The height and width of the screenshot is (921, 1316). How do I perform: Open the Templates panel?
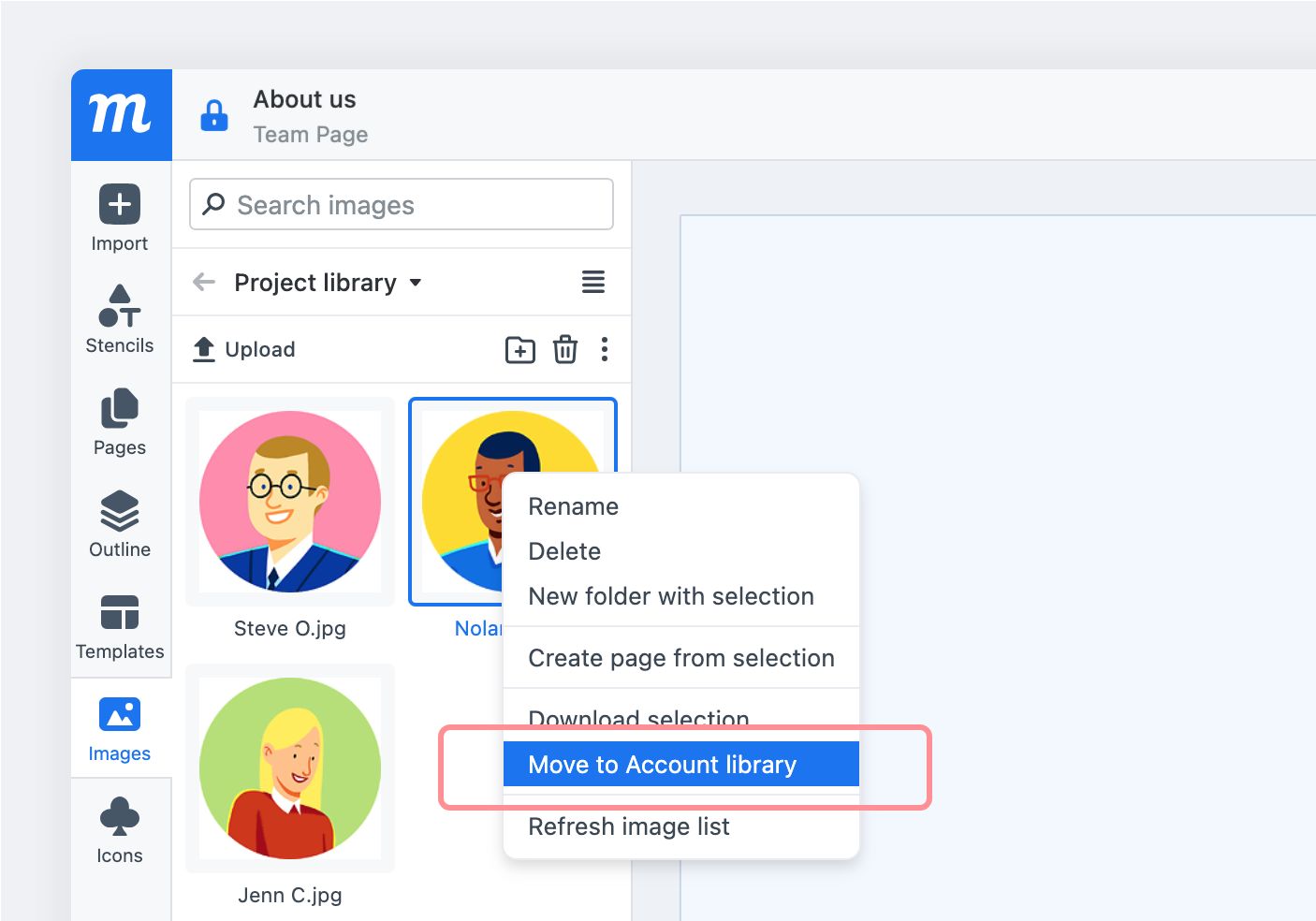(x=120, y=626)
